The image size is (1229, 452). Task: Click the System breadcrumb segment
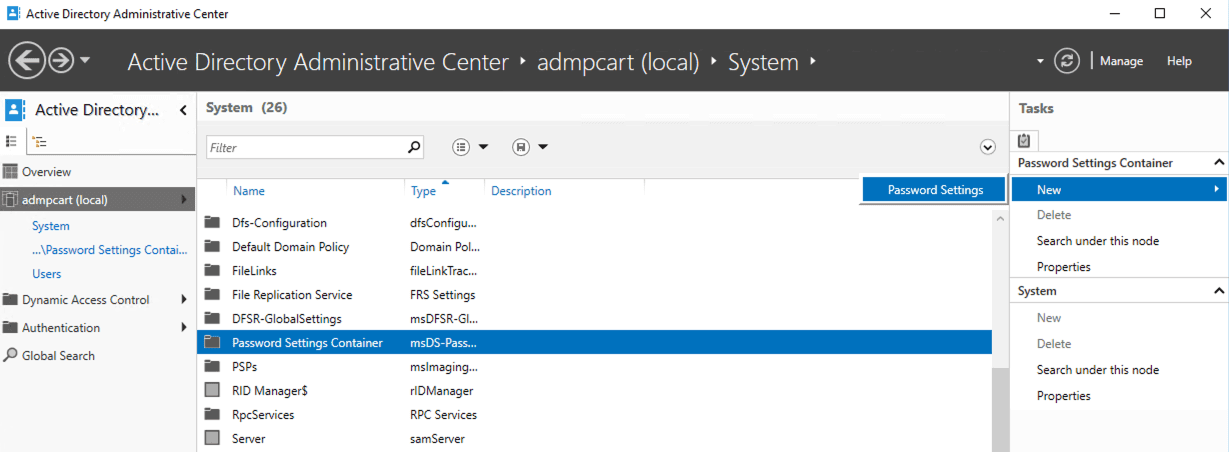point(763,62)
